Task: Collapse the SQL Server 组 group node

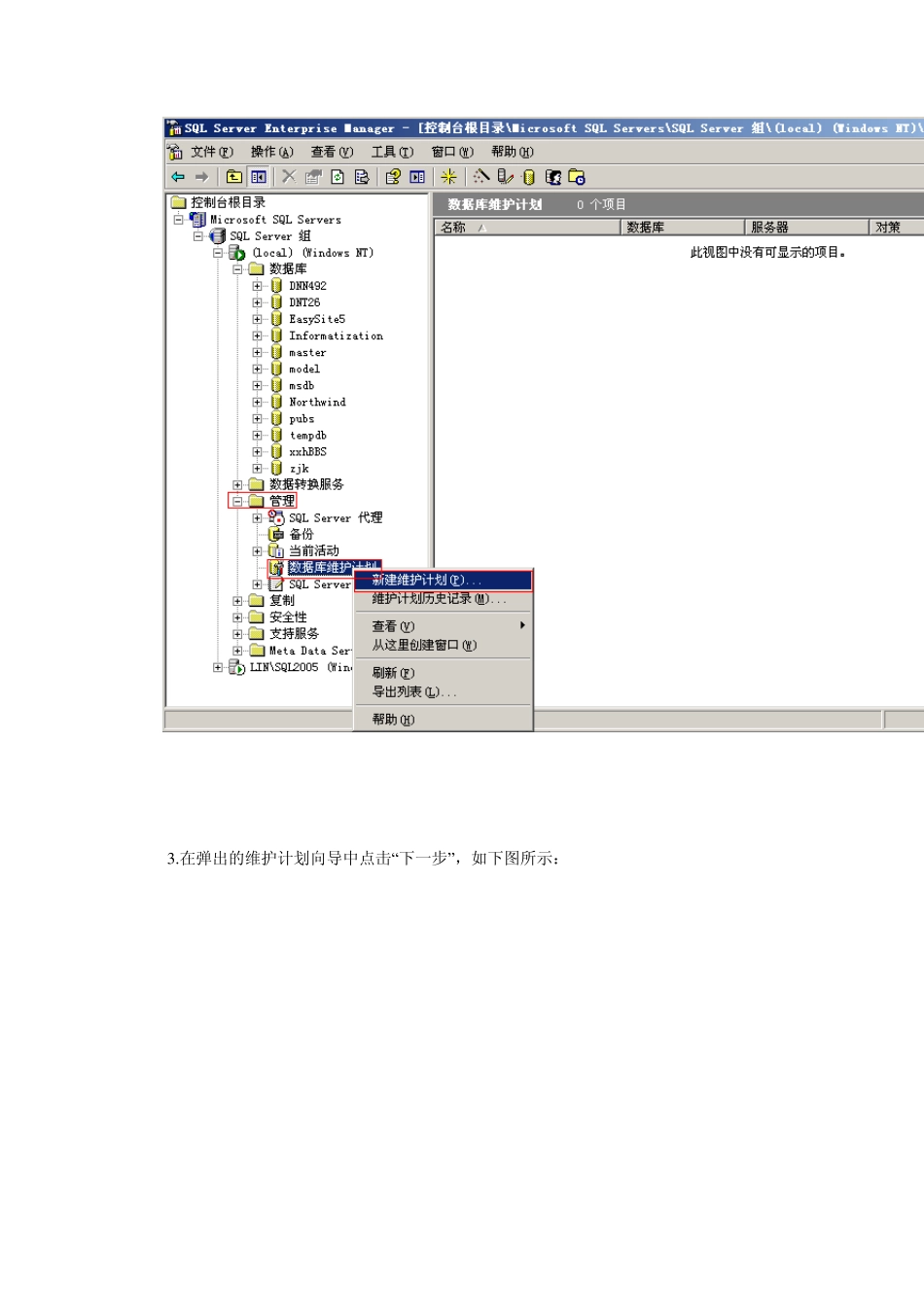Action: [x=198, y=236]
